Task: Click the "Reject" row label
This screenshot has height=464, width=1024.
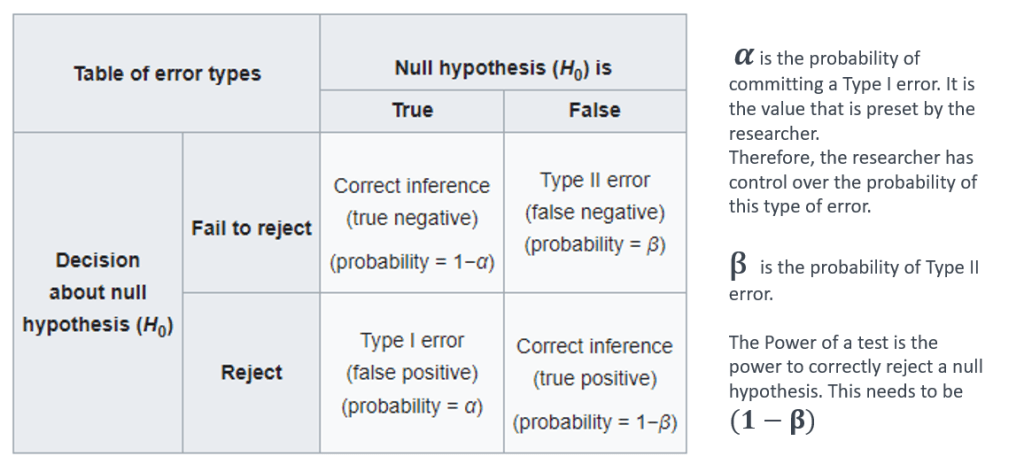Action: pyautogui.click(x=251, y=372)
